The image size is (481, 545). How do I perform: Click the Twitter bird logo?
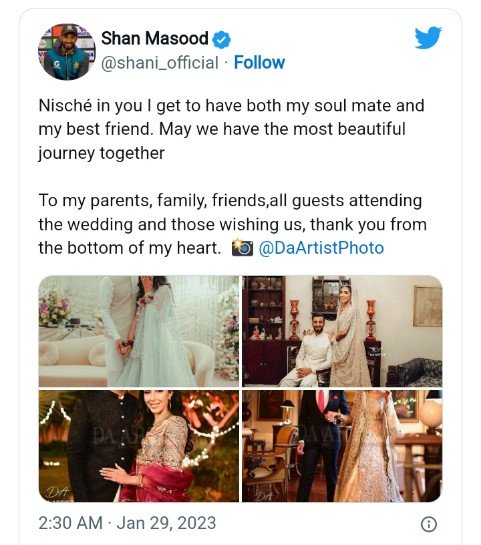[x=428, y=38]
